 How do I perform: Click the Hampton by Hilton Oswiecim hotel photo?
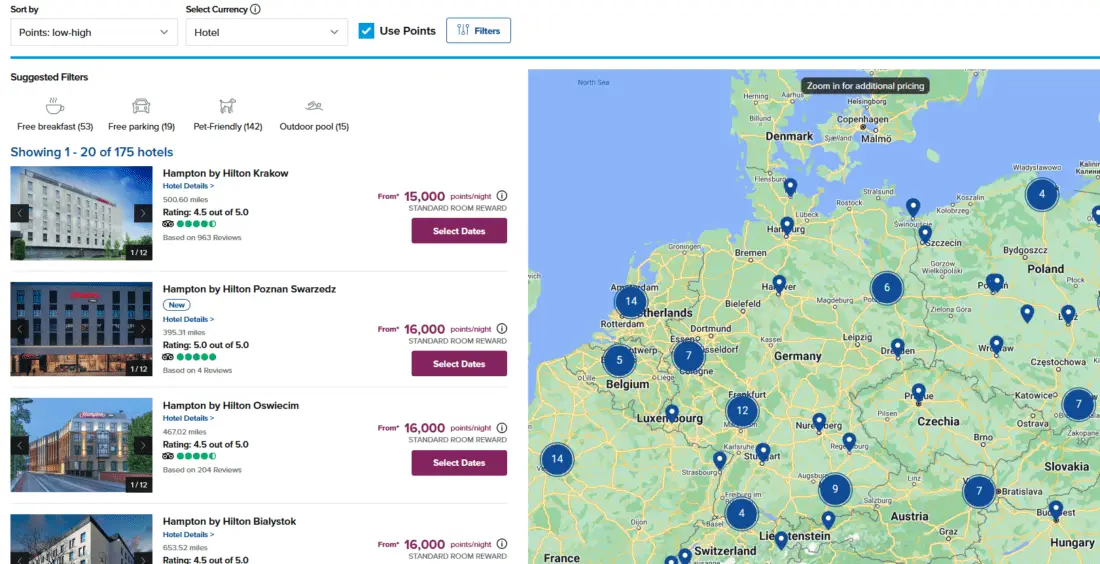[81, 445]
